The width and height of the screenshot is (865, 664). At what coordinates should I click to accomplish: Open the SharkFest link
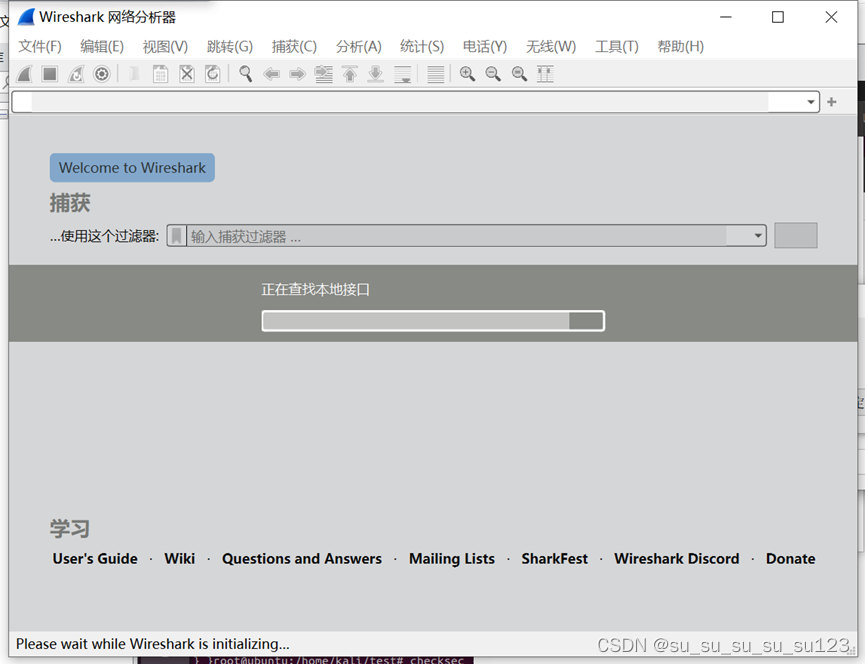click(x=554, y=559)
